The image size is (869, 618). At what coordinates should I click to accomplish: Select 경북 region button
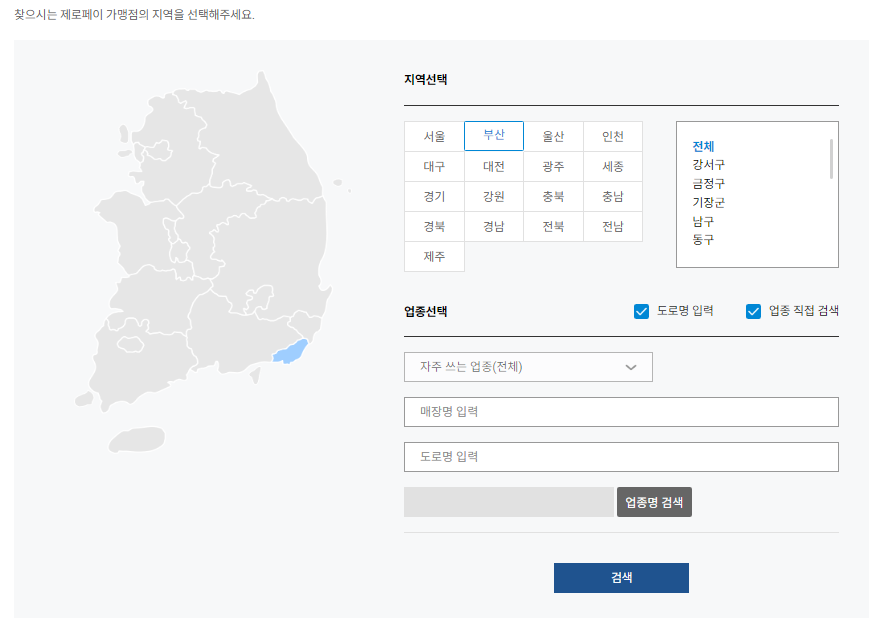point(434,226)
